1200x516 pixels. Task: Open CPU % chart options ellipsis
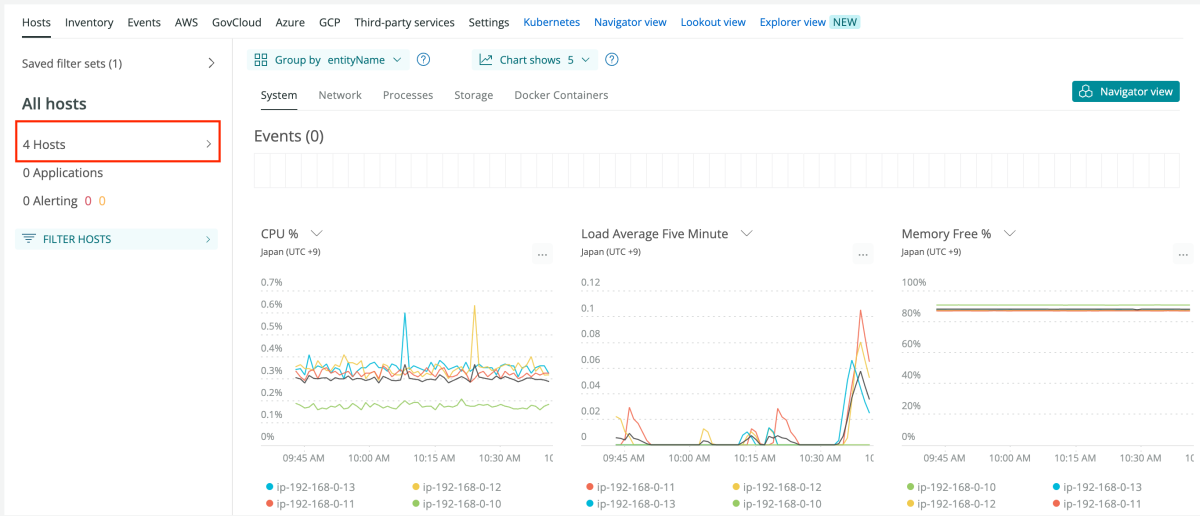542,255
